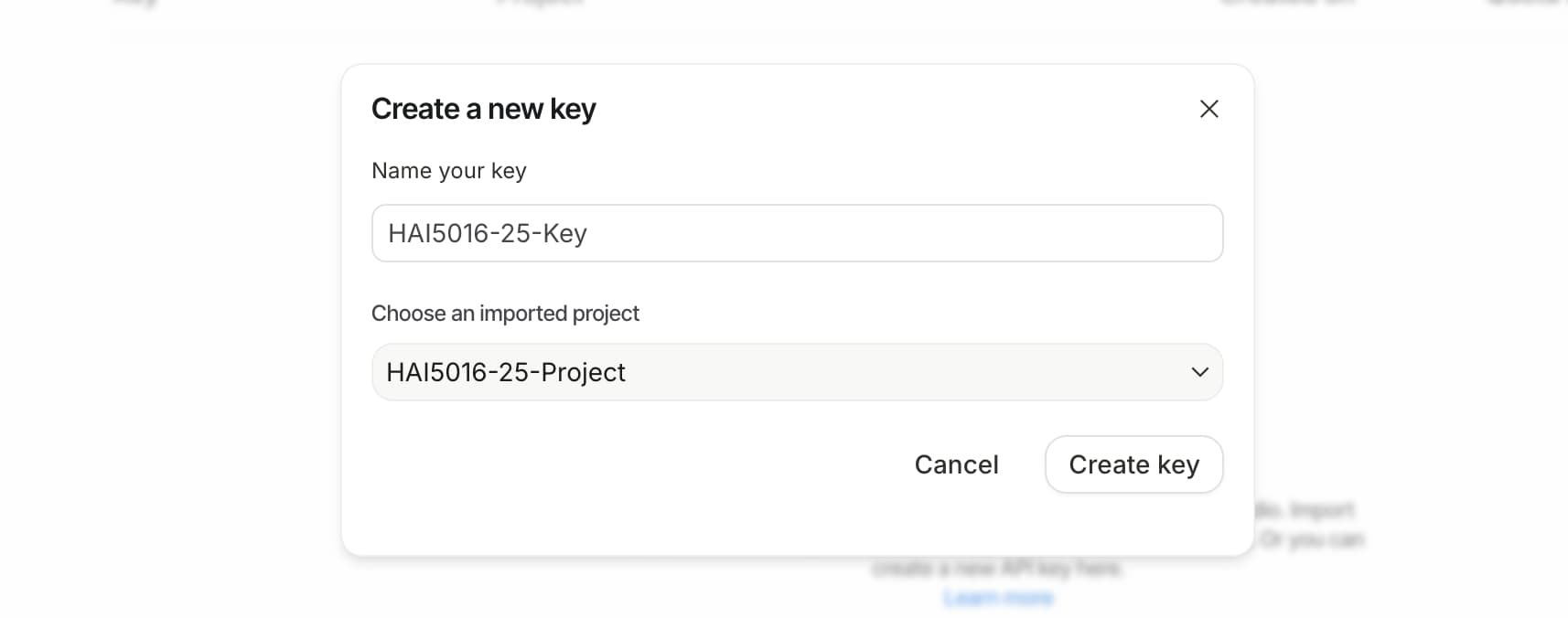The height and width of the screenshot is (618, 1568).
Task: Click the blurred 'create a new API key here' text
Action: click(997, 569)
